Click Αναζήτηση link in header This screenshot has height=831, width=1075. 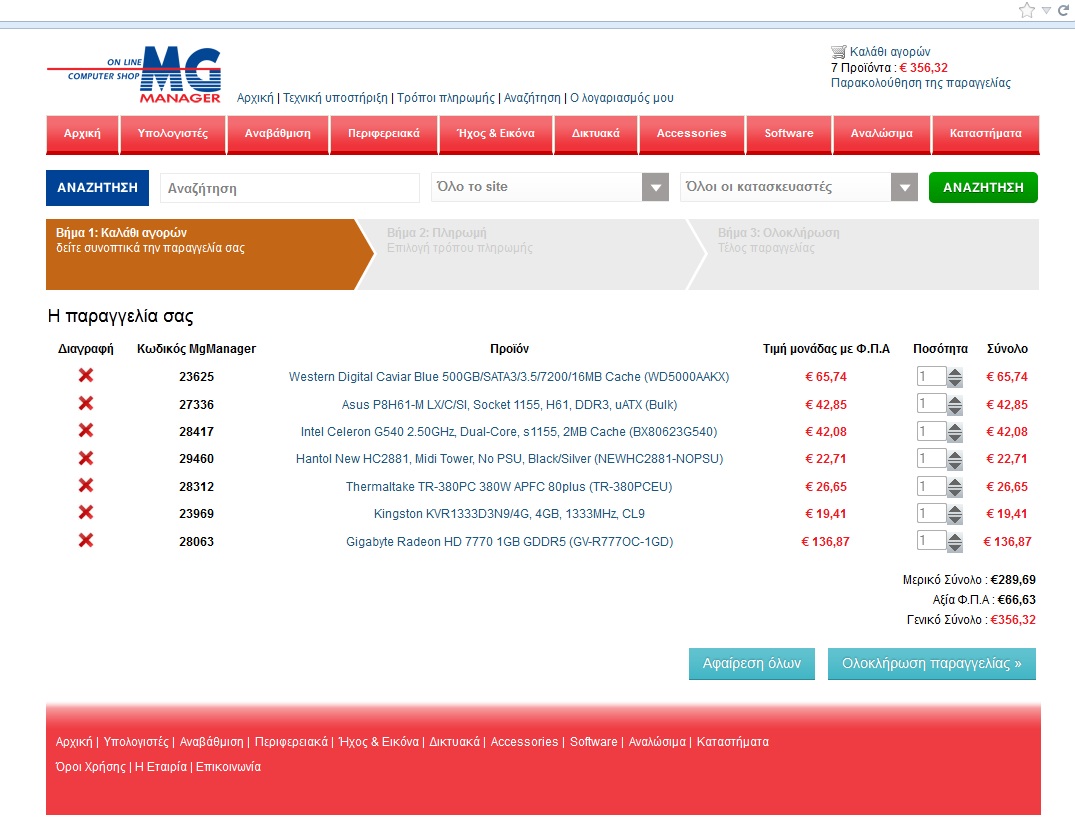point(532,98)
